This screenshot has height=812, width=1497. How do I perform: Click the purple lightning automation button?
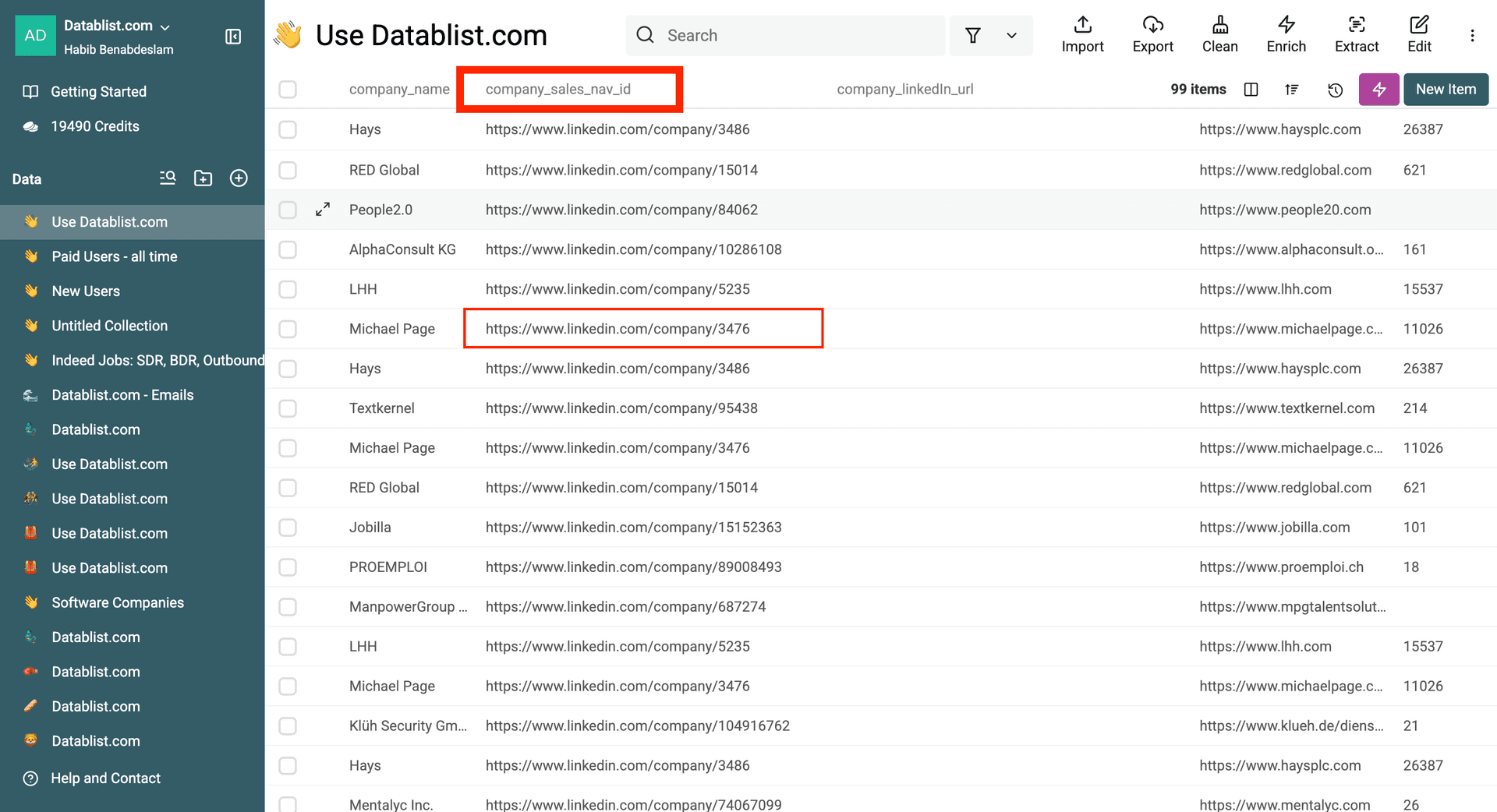[1378, 89]
